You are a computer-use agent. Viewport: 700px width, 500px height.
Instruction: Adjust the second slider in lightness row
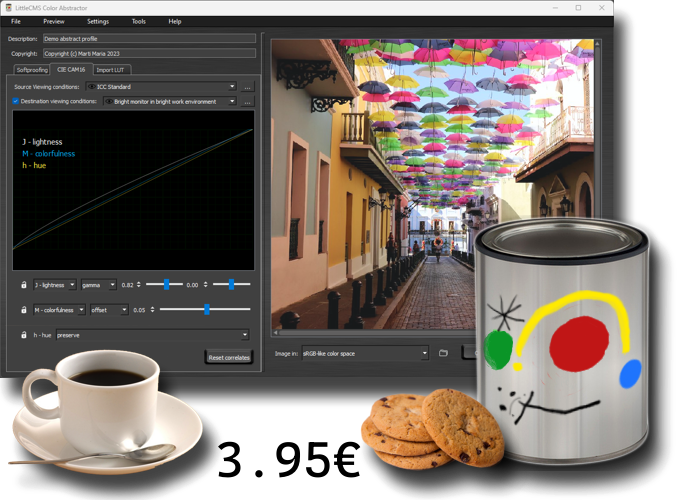click(x=231, y=284)
